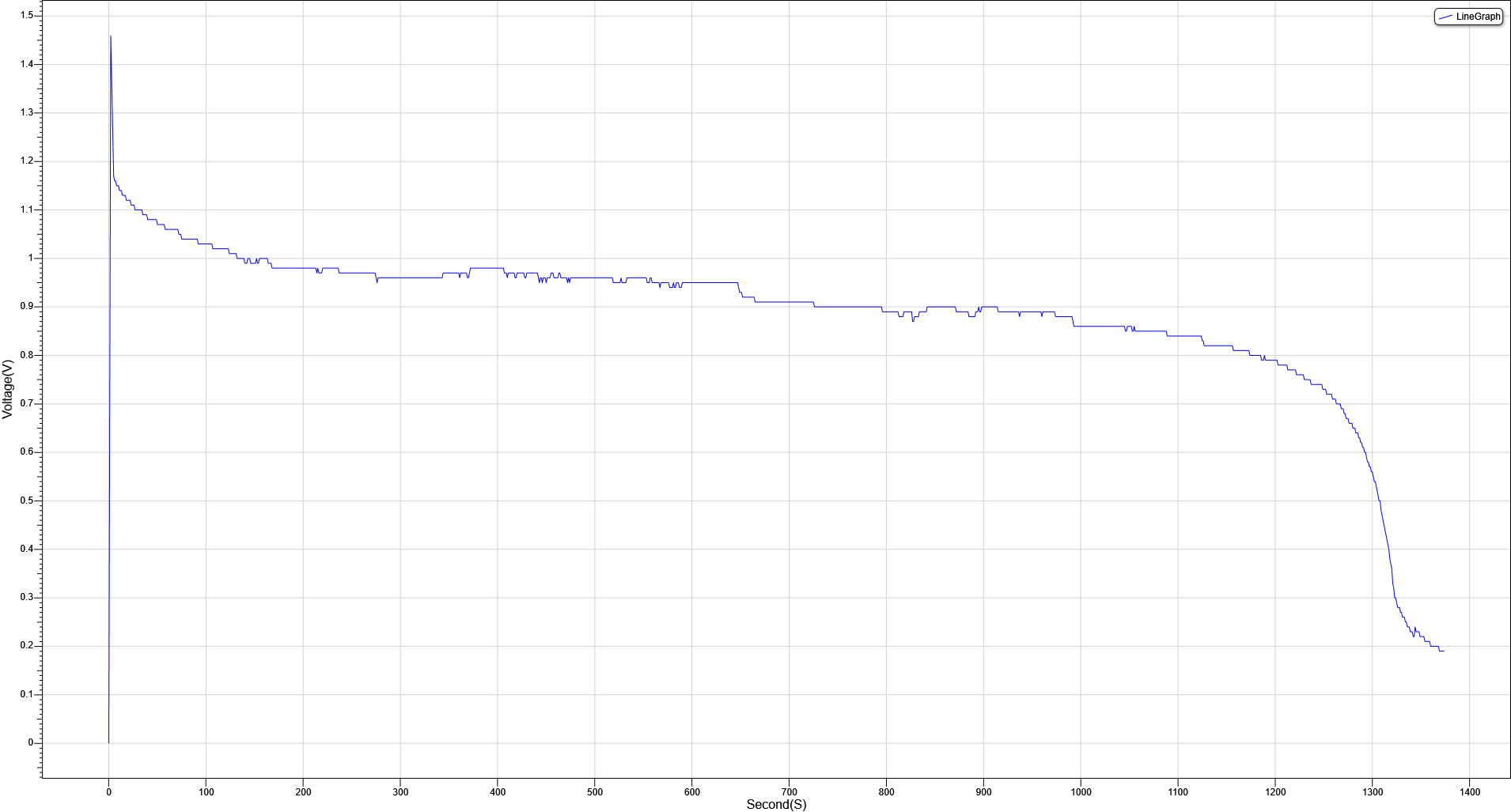Click the x-axis tick label 400
This screenshot has height=812, width=1511.
point(498,791)
